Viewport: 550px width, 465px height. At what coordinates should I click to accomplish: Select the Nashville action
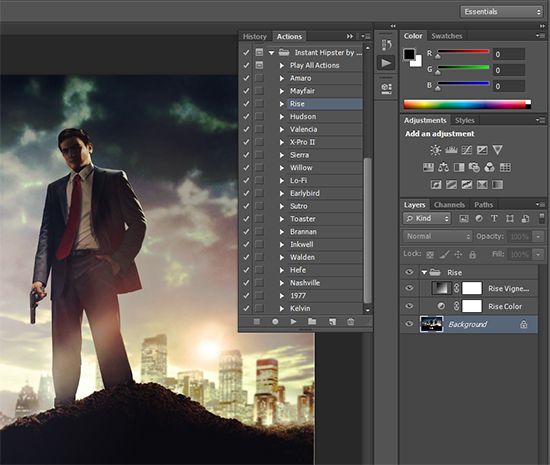305,283
